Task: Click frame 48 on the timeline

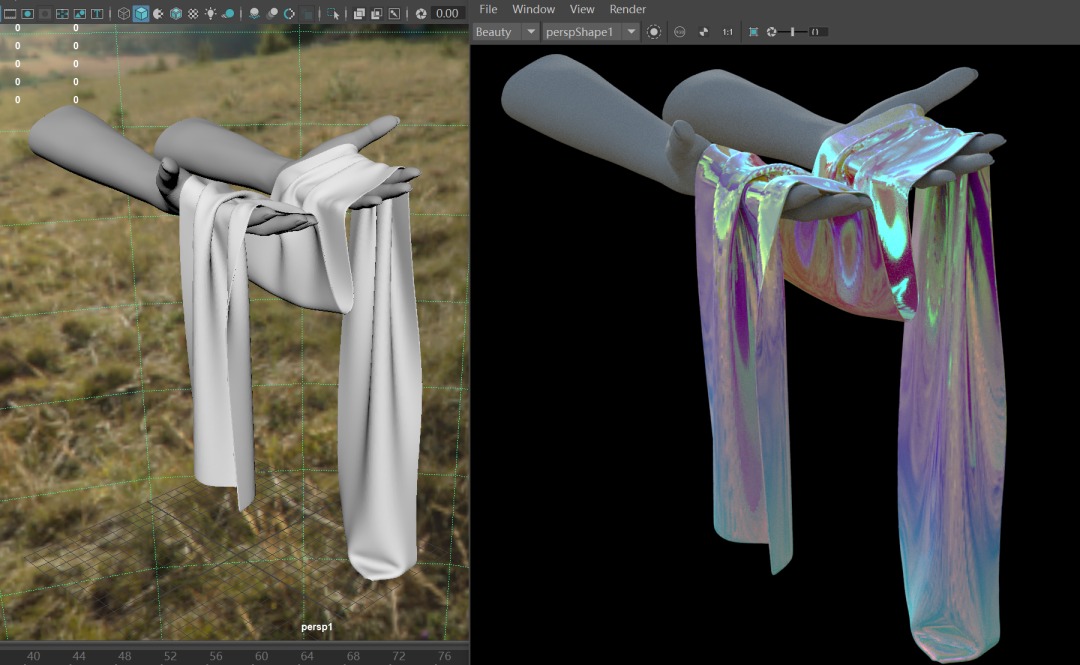Action: (x=125, y=656)
